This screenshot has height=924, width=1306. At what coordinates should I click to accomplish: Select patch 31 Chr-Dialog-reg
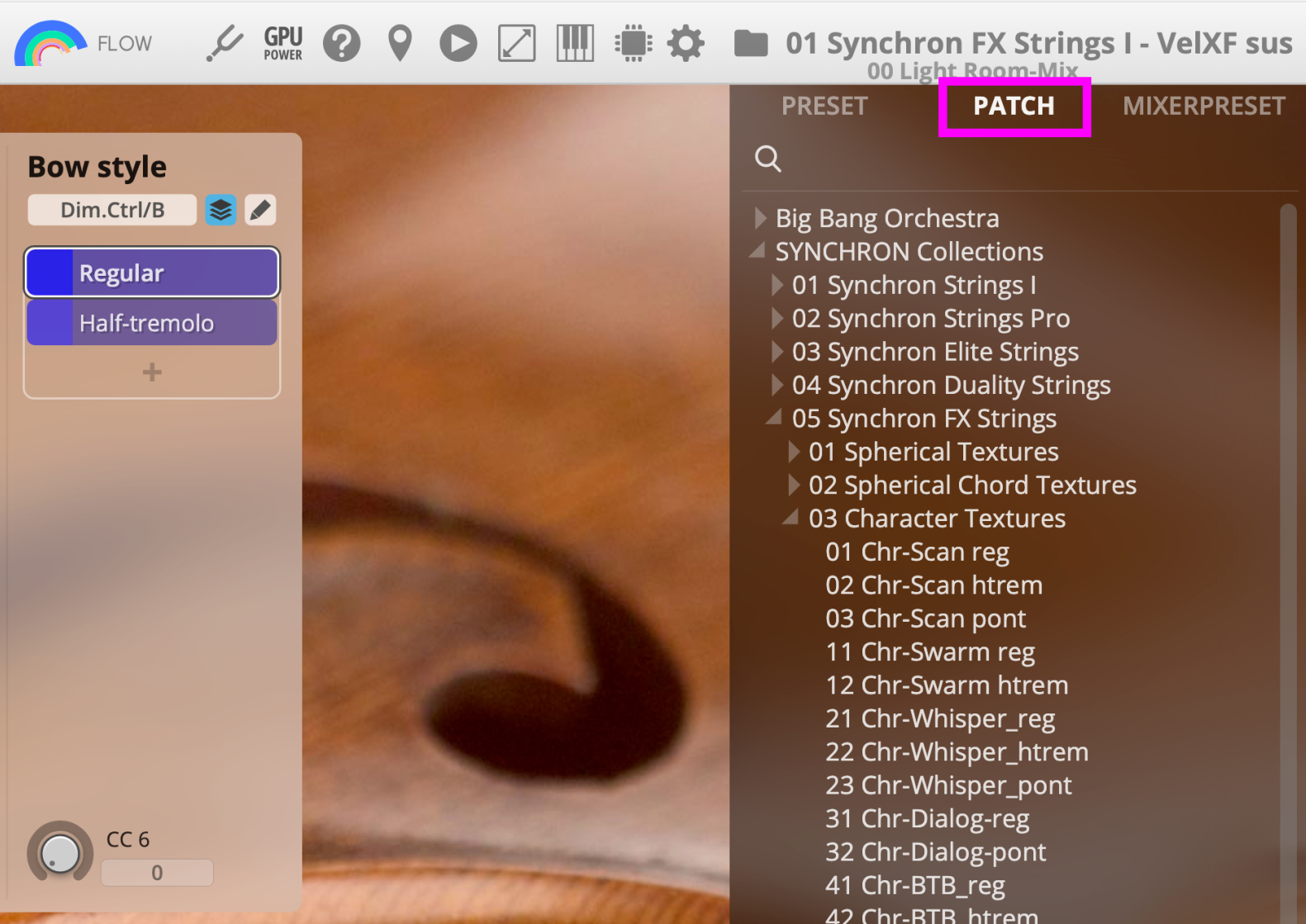tap(927, 818)
